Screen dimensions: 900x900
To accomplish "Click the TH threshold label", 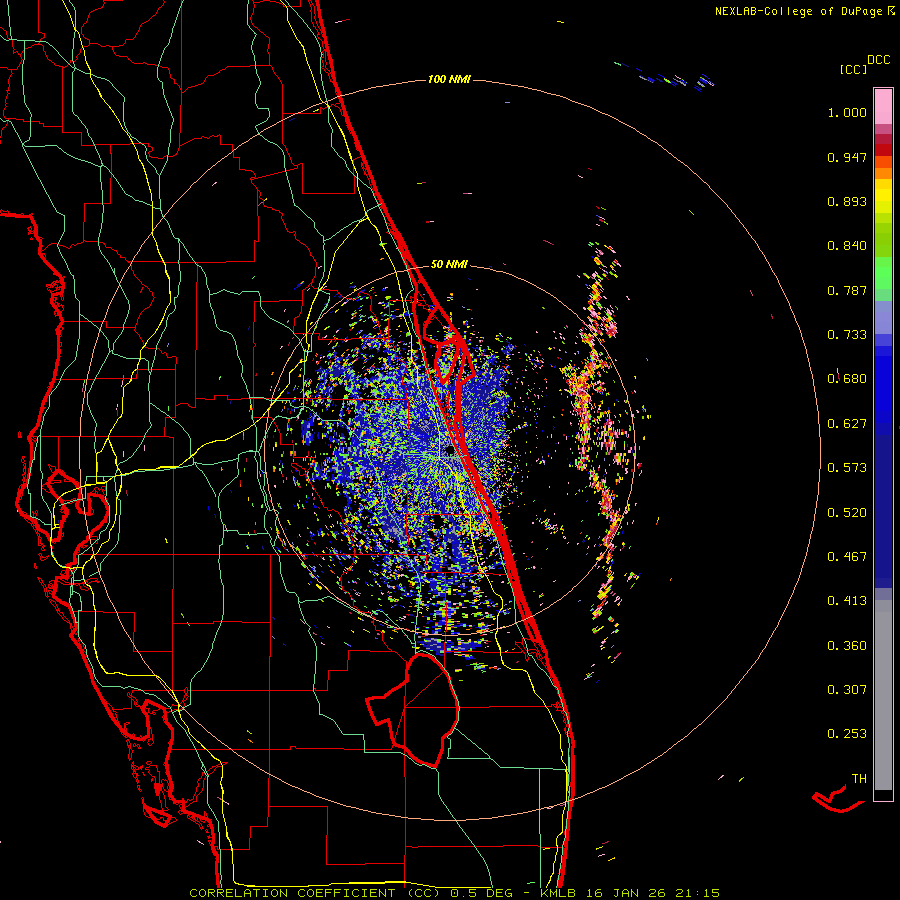I will tap(859, 779).
